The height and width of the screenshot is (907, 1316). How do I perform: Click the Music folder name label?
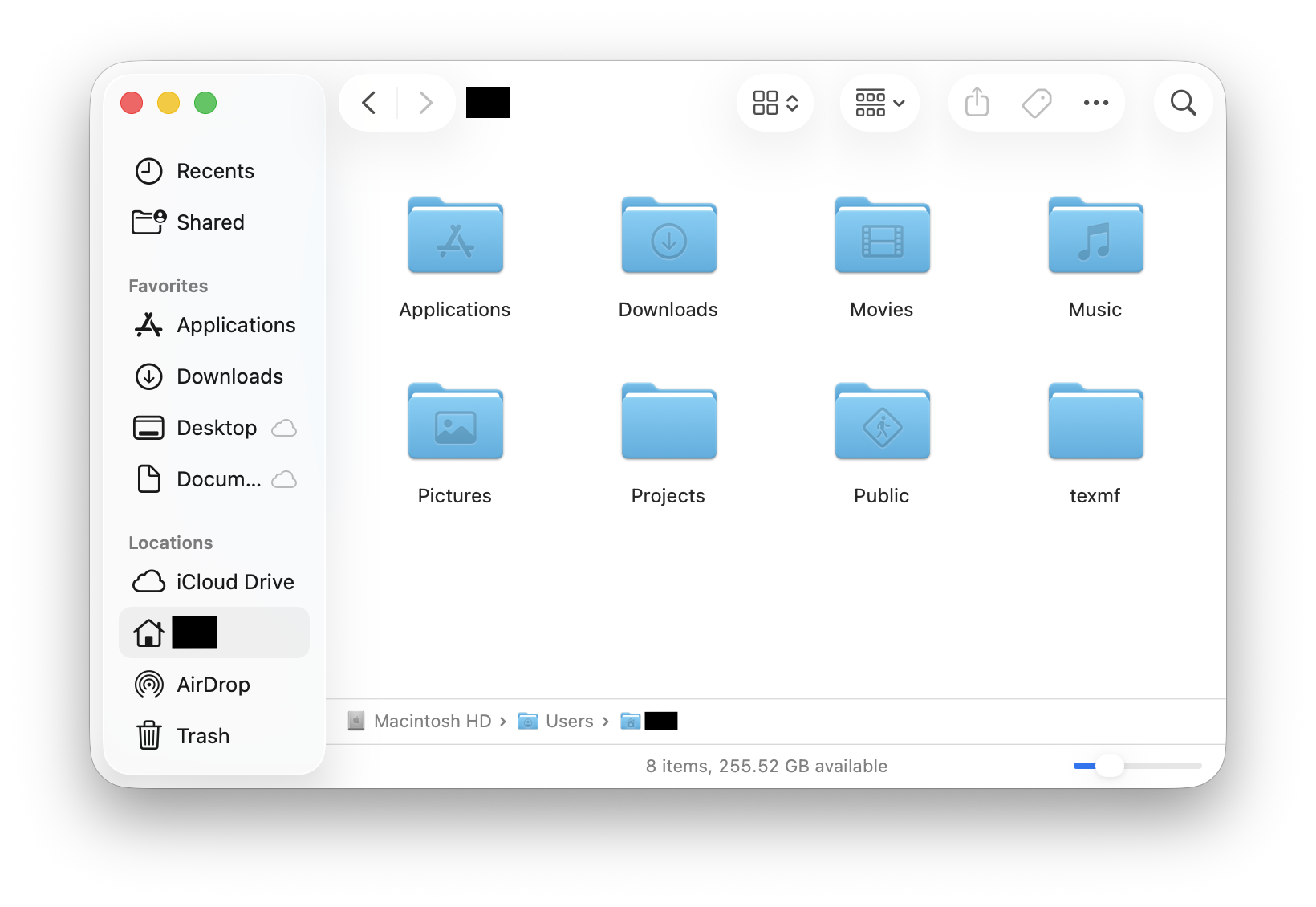pos(1095,310)
